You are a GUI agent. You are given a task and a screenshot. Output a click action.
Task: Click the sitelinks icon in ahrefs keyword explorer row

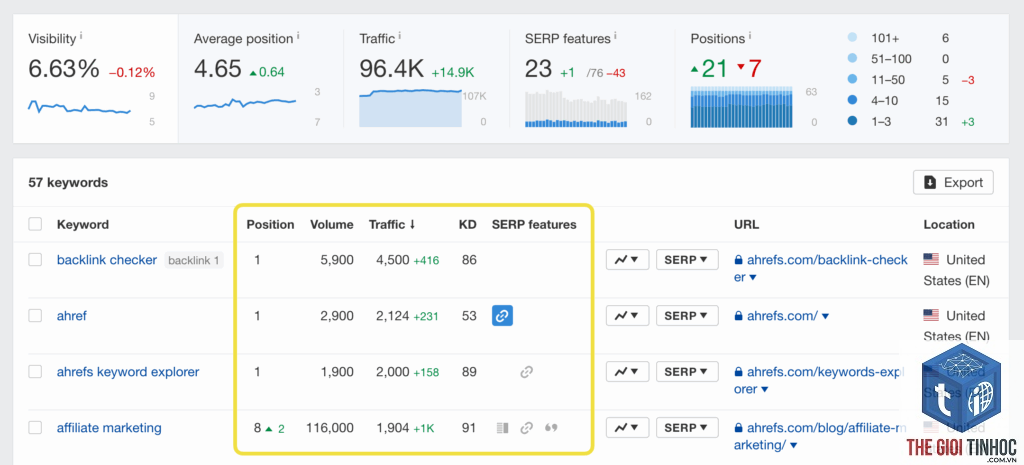[526, 372]
